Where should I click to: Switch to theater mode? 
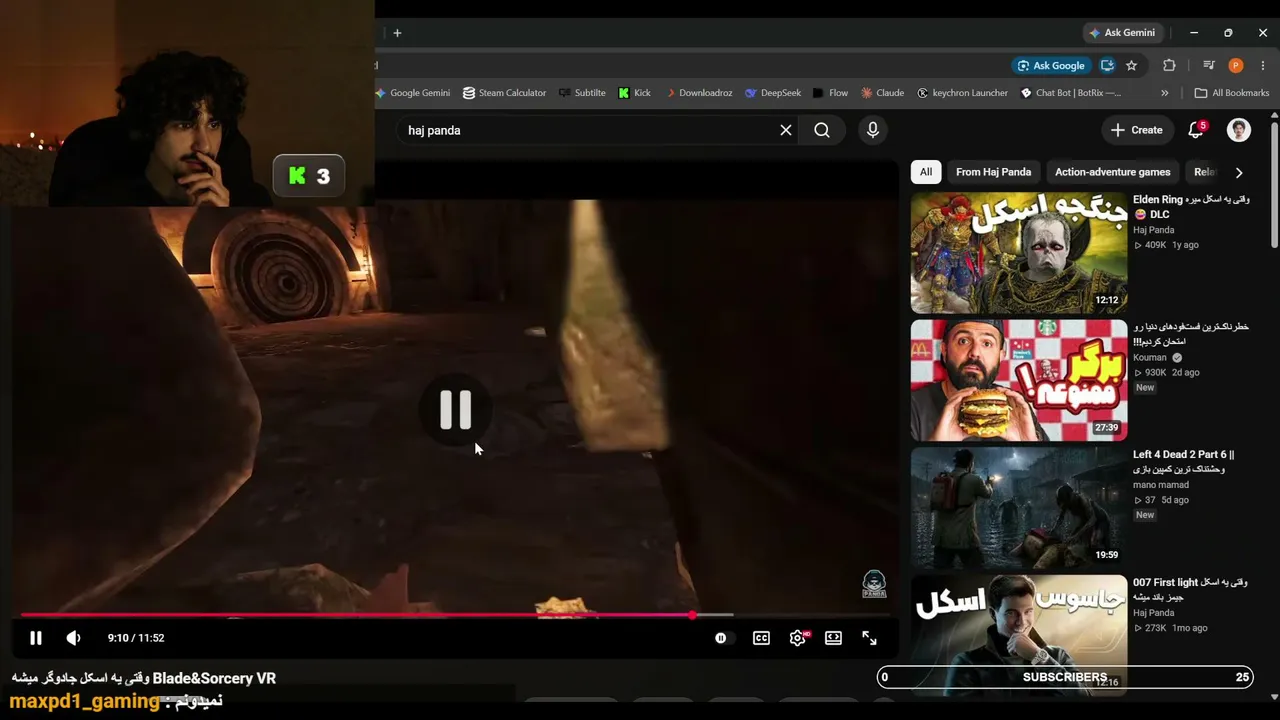pyautogui.click(x=833, y=638)
